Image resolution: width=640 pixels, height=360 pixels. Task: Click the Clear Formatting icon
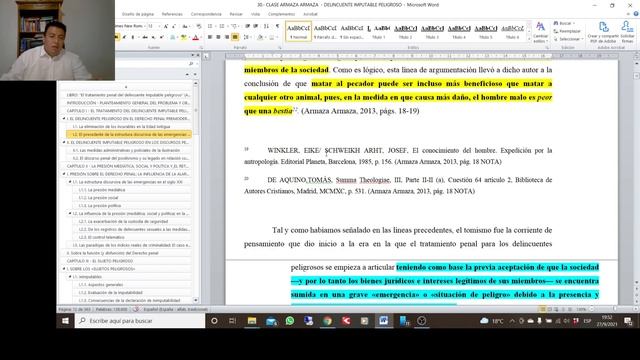[x=199, y=26]
